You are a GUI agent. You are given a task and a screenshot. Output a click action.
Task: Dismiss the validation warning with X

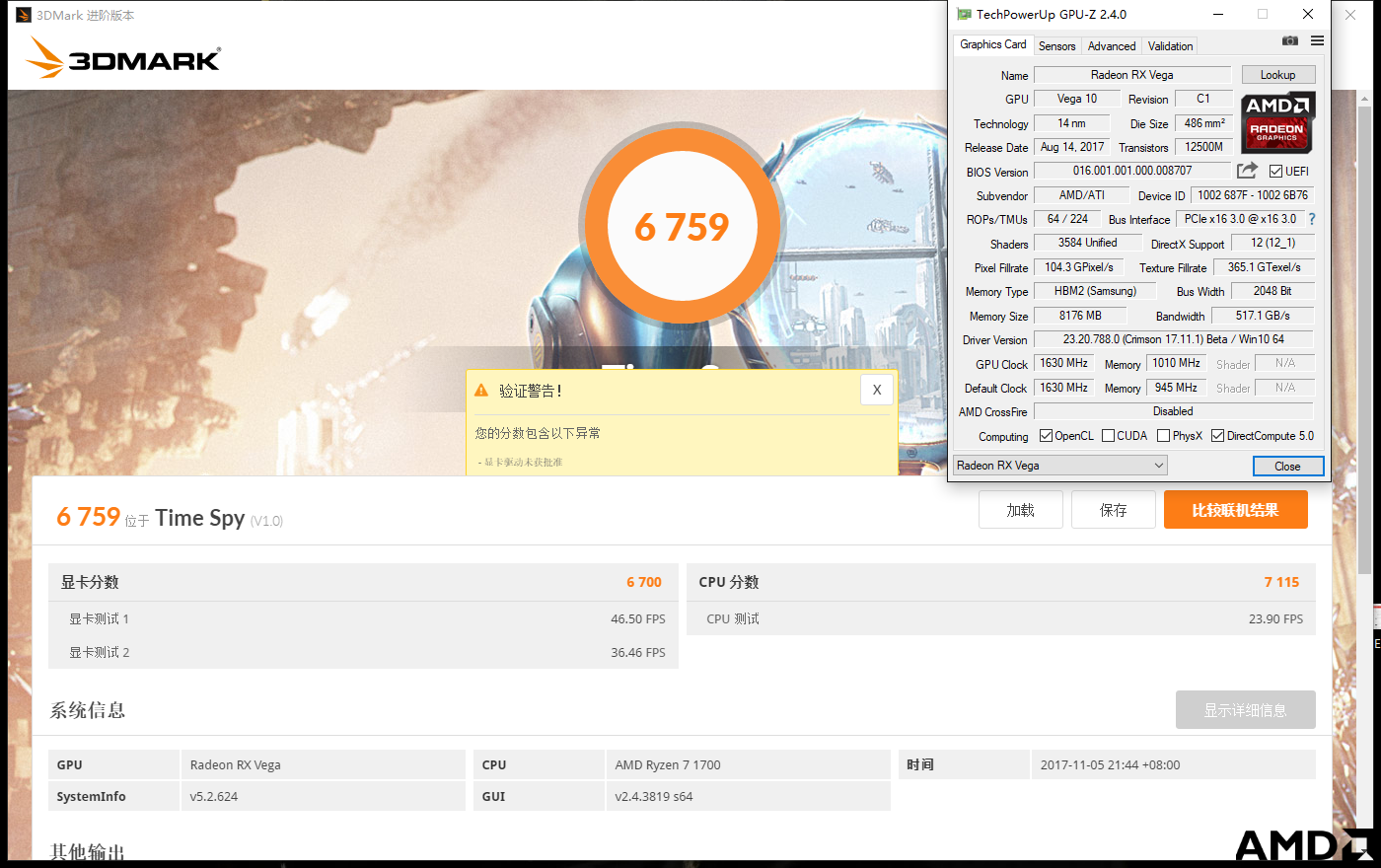coord(877,390)
